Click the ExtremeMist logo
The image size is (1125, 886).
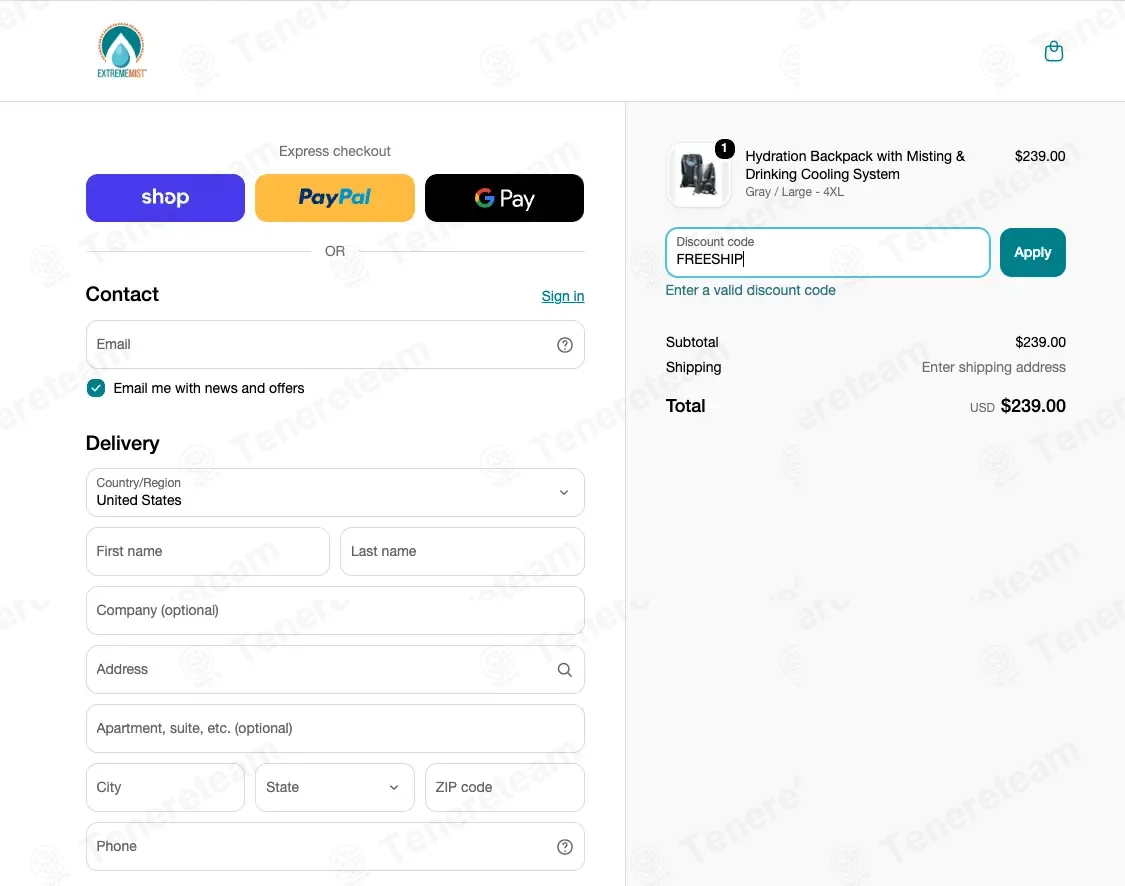pyautogui.click(x=121, y=50)
